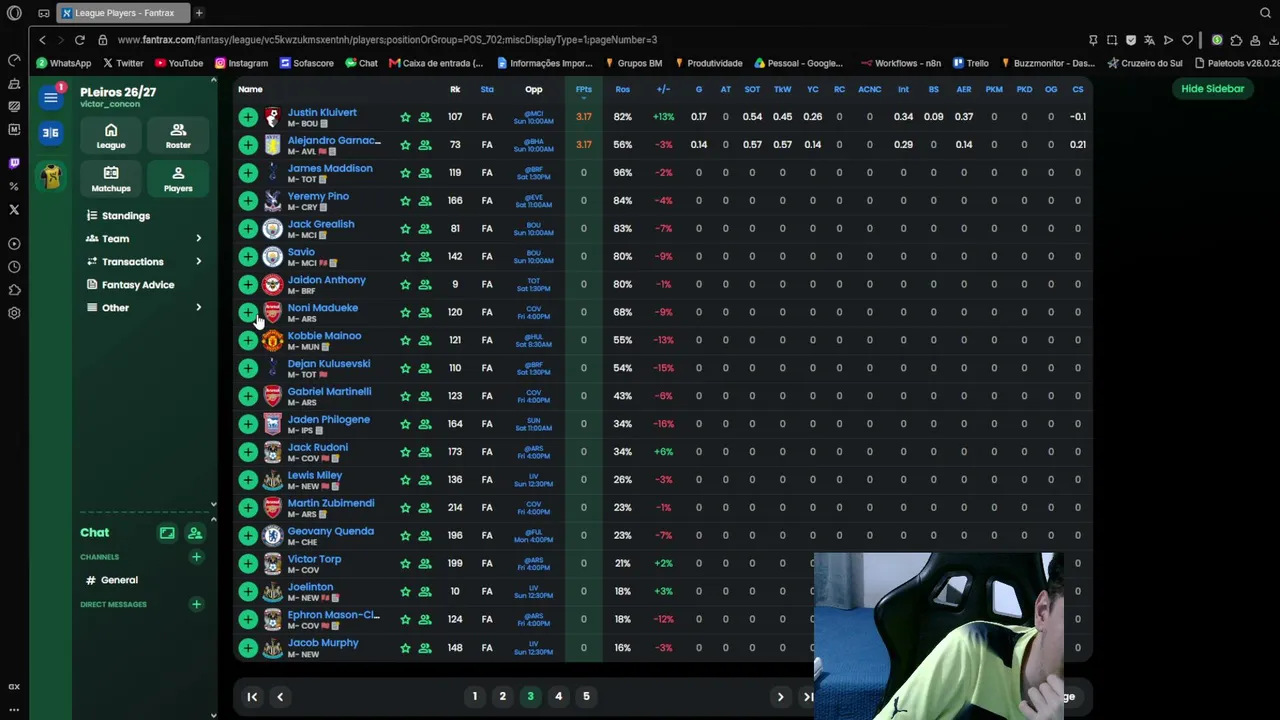Toggle watchlist star for Kobbie Mainoo

tap(405, 340)
